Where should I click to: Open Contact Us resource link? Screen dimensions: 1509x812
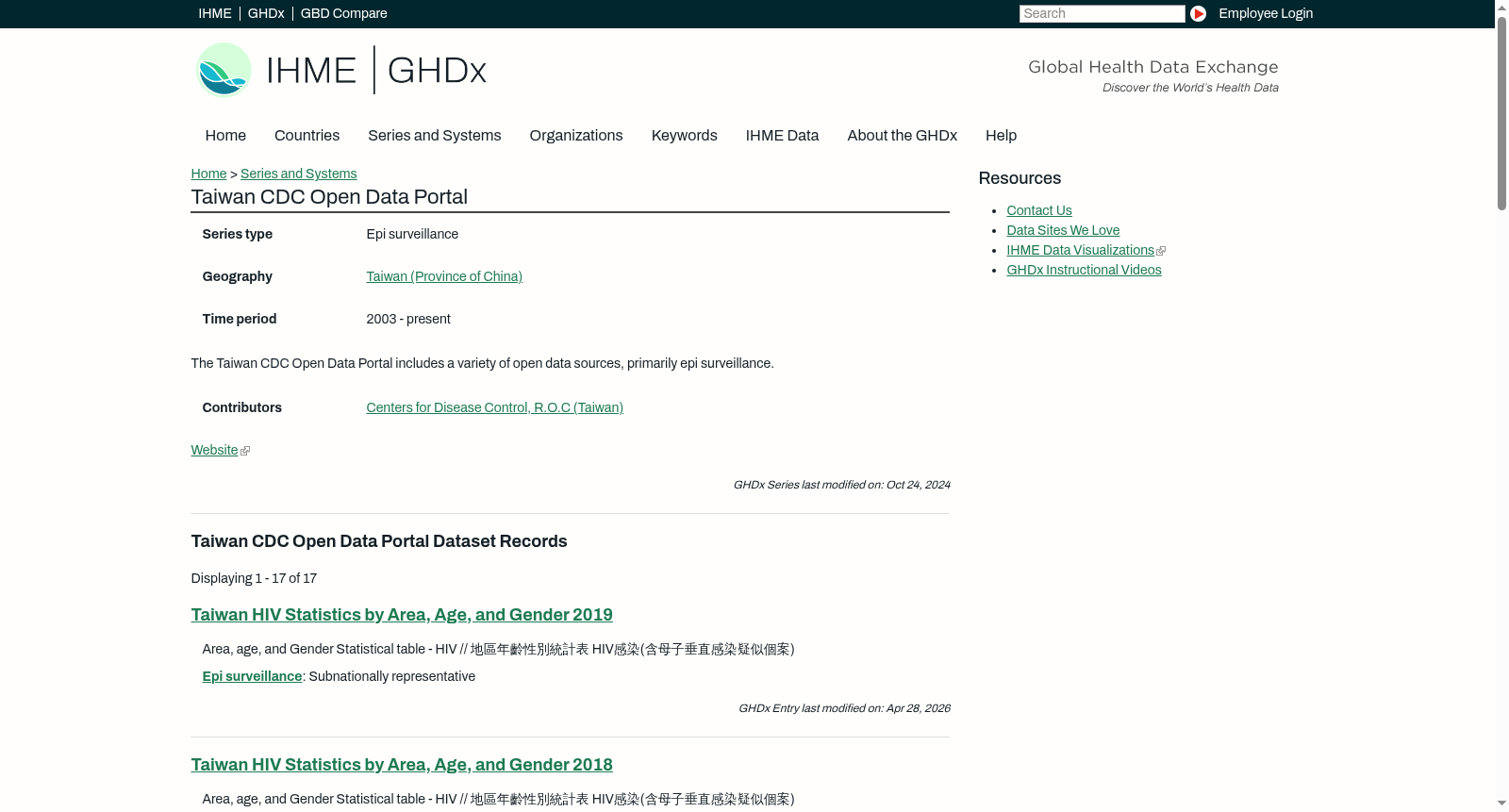(1038, 210)
